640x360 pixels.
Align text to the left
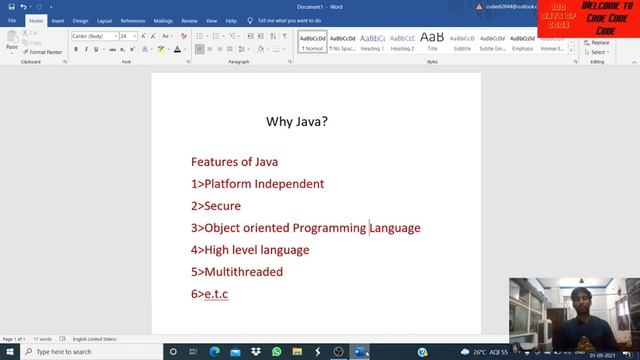(x=200, y=49)
